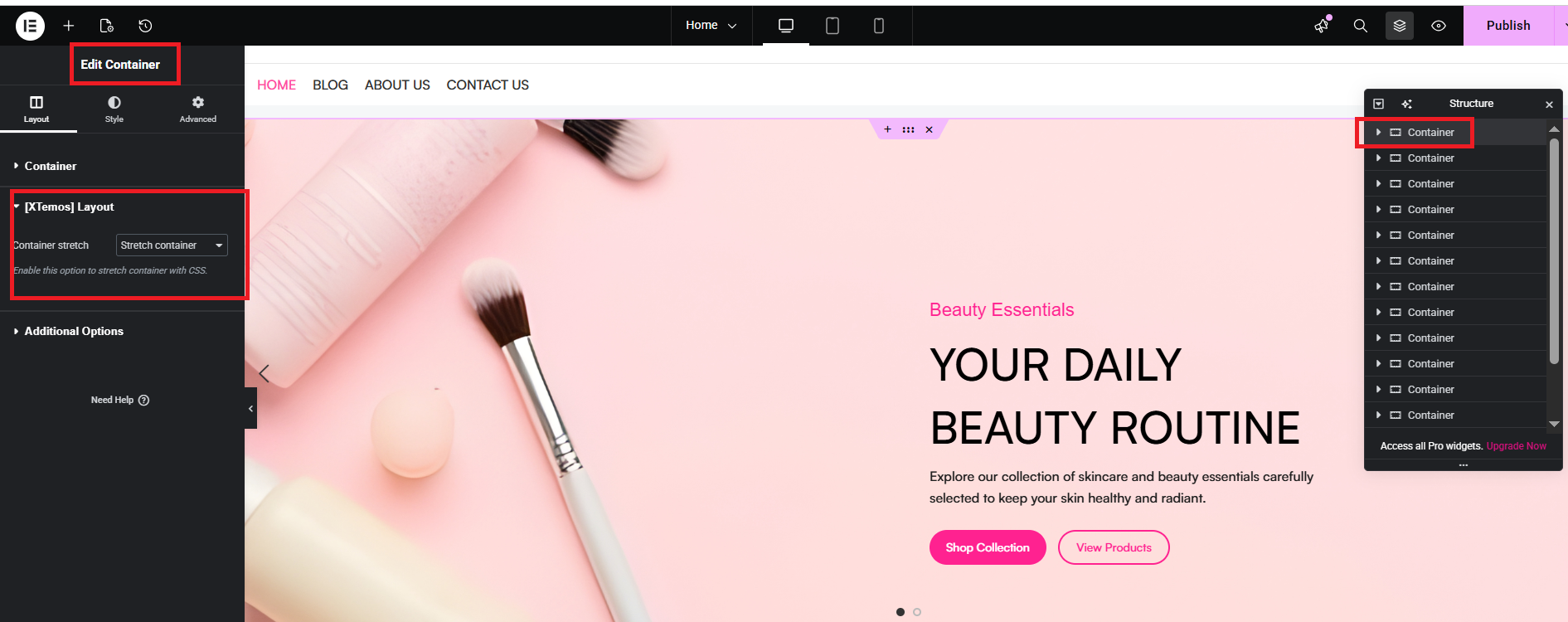Click the Shop Collection button
This screenshot has width=1568, height=622.
(988, 547)
